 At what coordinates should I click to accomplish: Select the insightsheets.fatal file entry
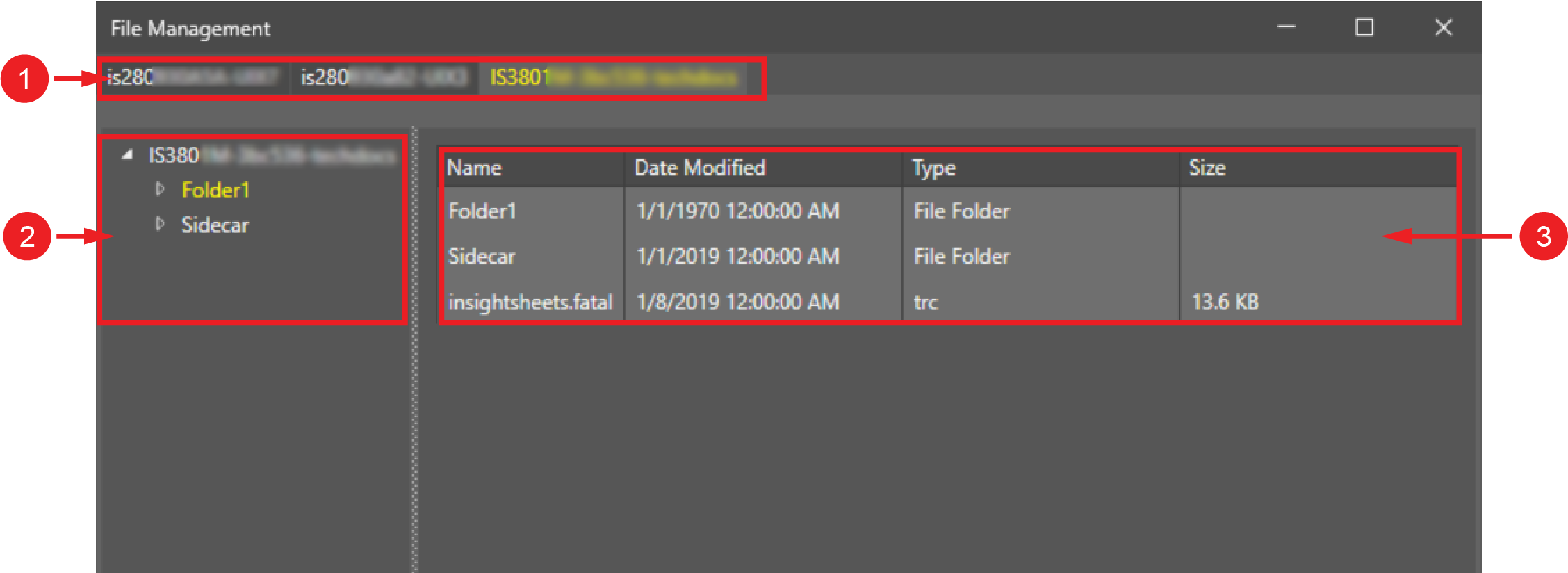point(530,302)
